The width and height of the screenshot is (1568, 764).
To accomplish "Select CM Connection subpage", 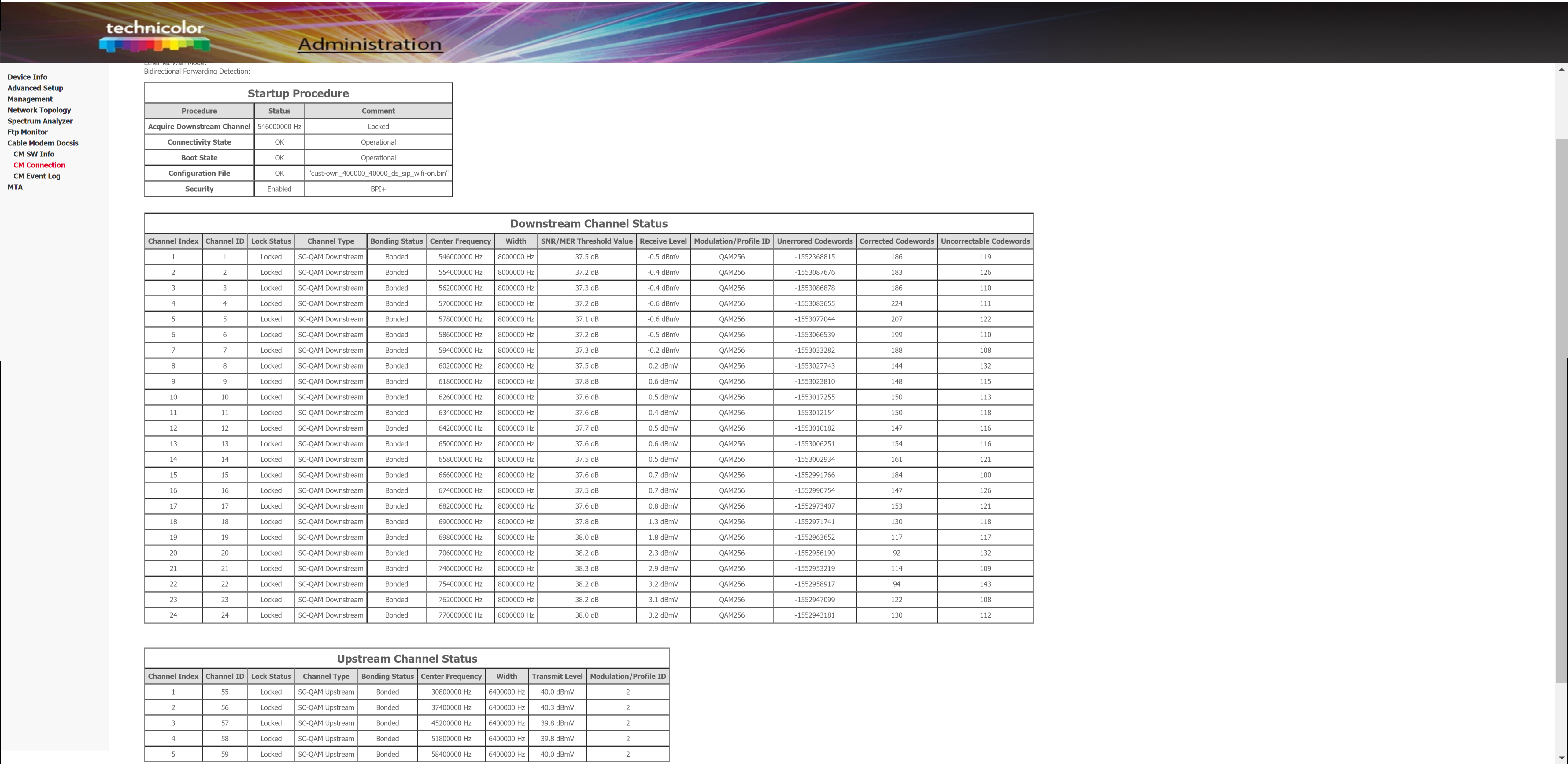I will tap(39, 165).
